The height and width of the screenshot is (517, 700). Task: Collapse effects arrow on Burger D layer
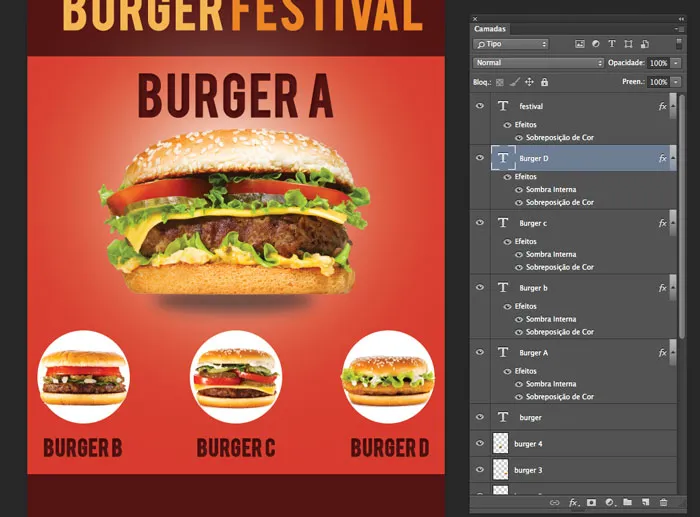coord(673,158)
